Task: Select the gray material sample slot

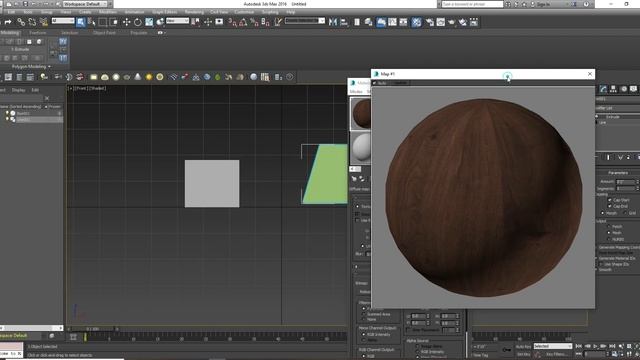Action: (x=361, y=147)
